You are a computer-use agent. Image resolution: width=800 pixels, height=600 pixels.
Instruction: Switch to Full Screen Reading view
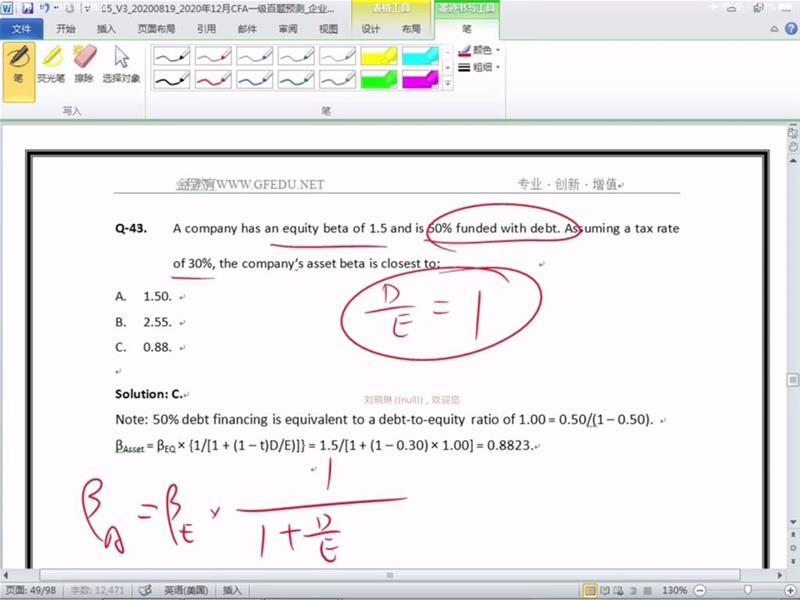pos(605,590)
